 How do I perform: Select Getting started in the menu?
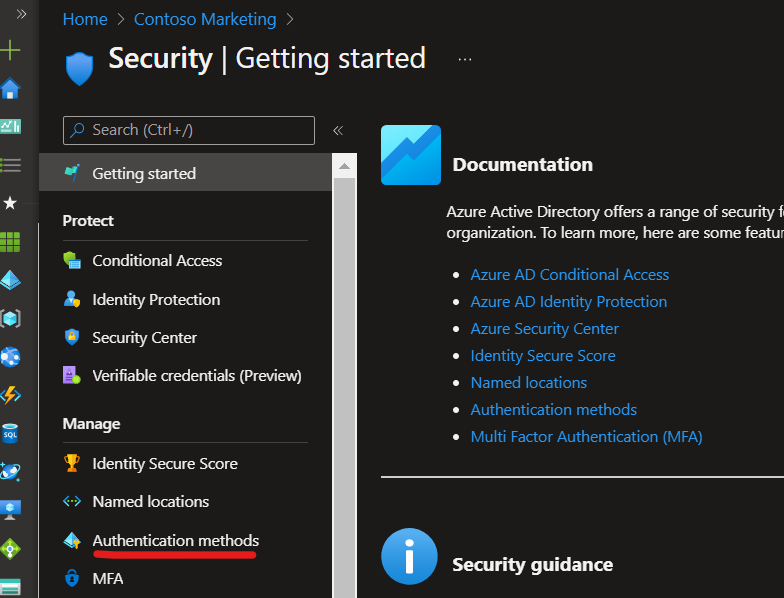[x=186, y=172]
